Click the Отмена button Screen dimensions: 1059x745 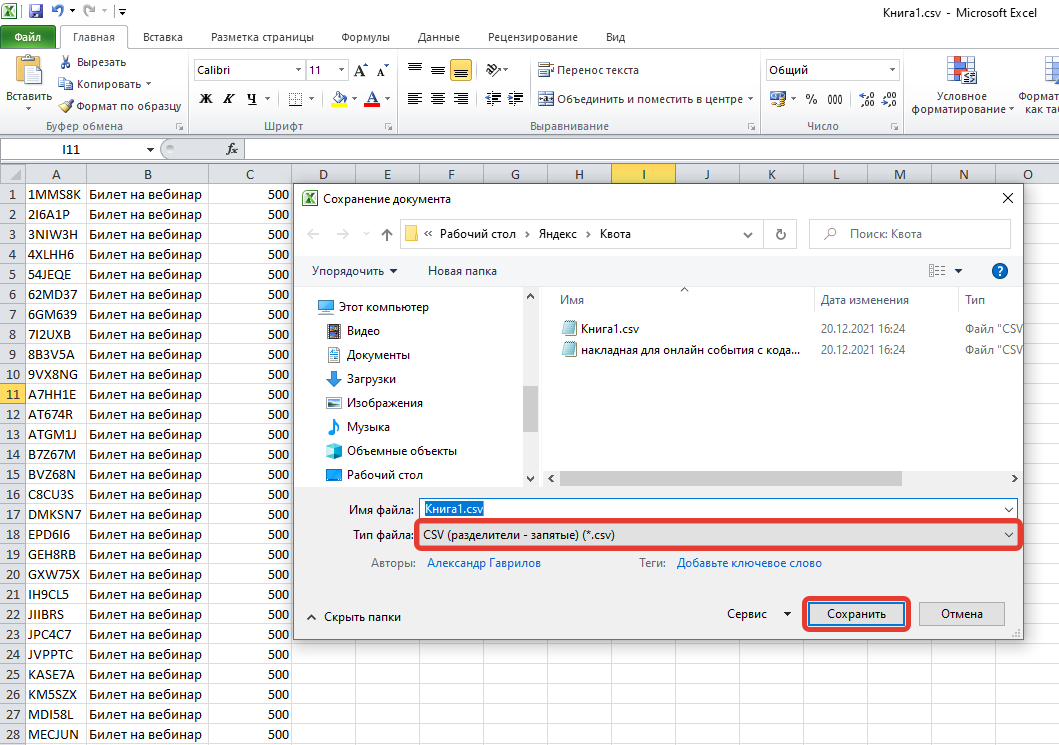click(961, 614)
